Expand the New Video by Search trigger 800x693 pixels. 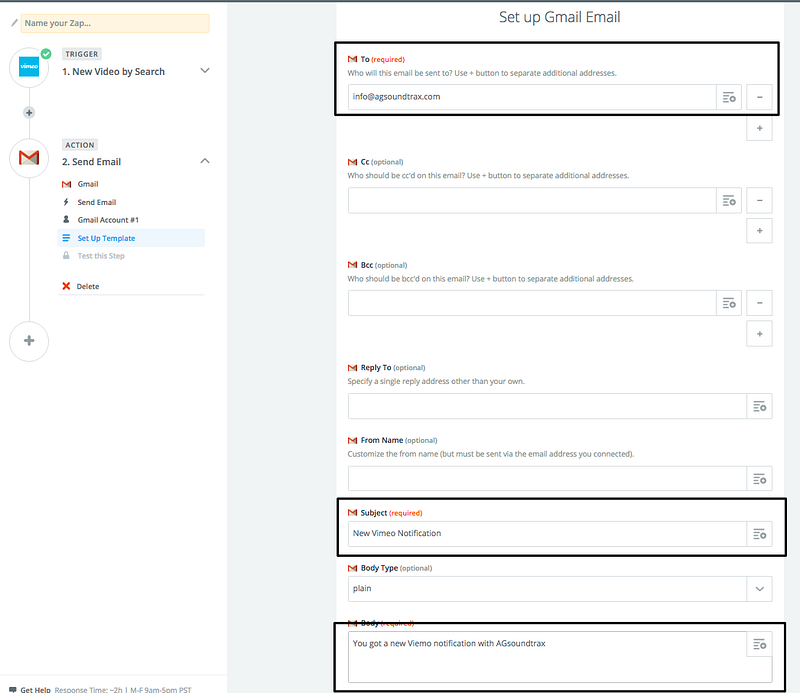click(x=205, y=70)
